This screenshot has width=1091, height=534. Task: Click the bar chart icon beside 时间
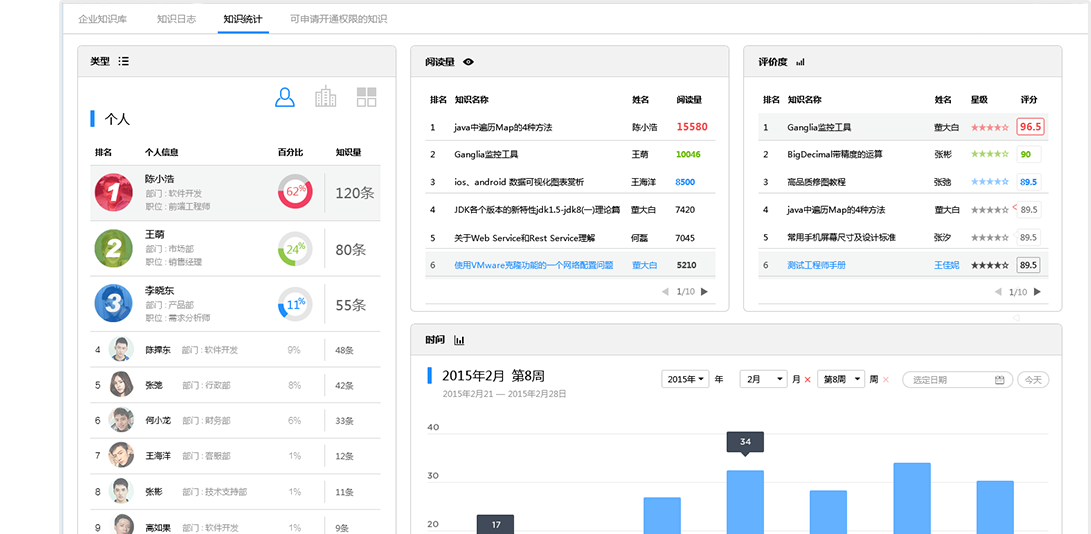tap(459, 340)
